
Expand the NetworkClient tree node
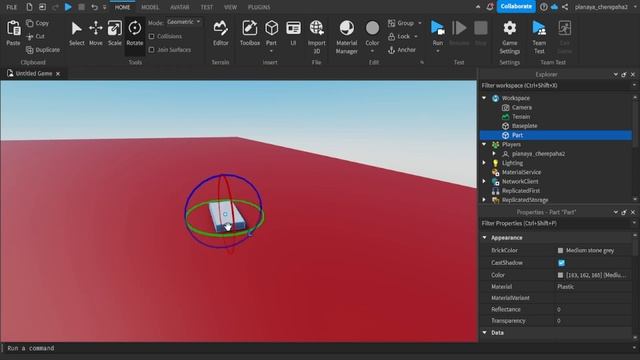484,181
